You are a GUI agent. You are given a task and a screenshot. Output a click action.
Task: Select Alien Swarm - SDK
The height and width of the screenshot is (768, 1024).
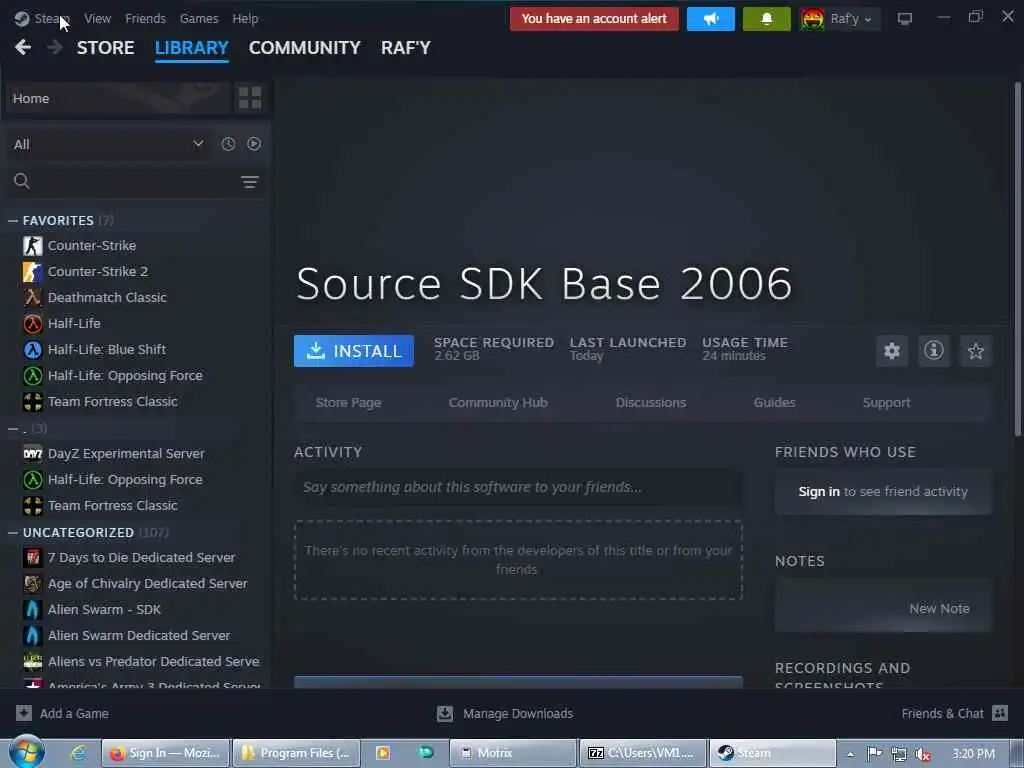click(x=104, y=609)
